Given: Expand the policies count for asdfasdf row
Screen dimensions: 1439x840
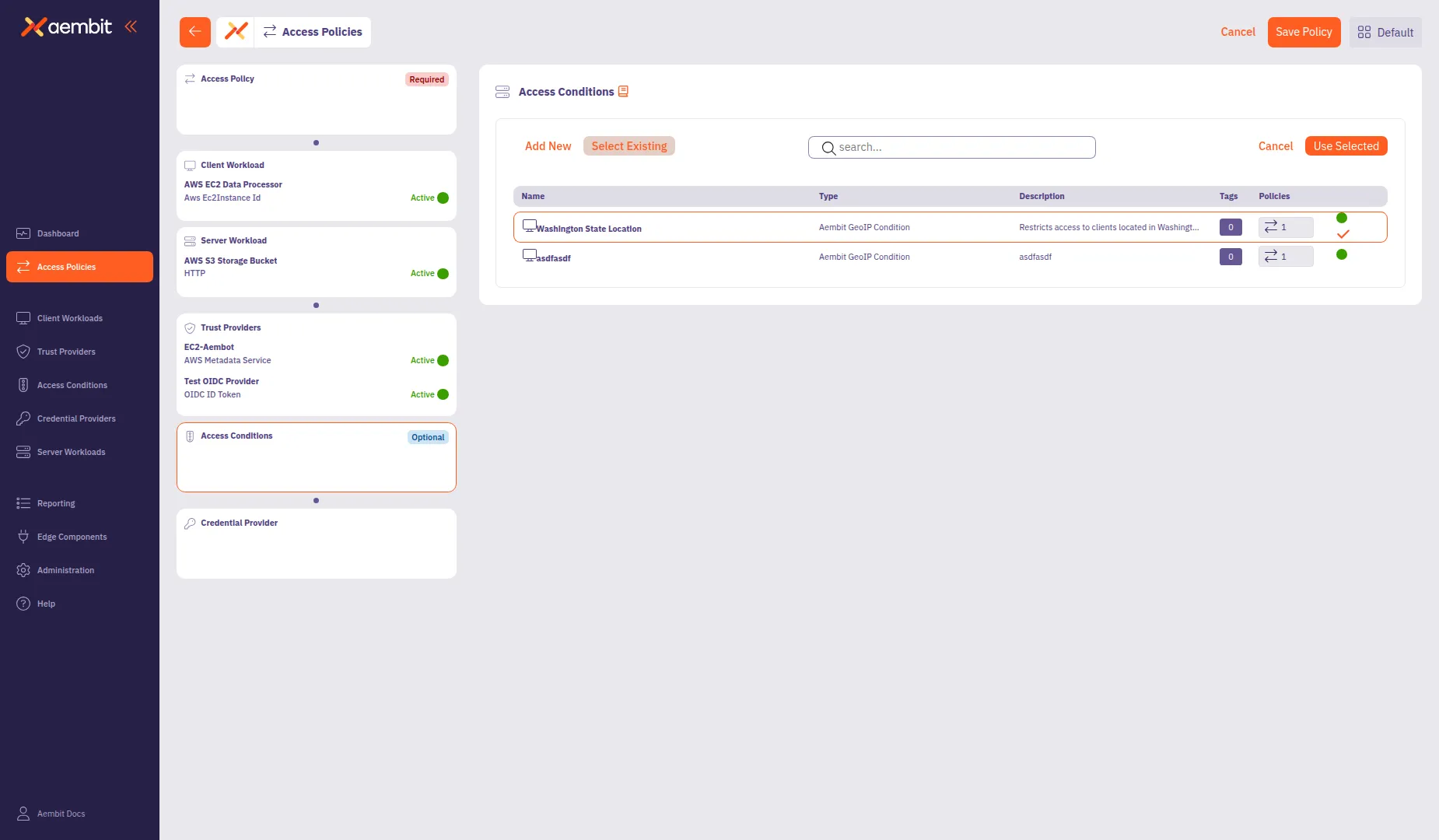Looking at the screenshot, I should pyautogui.click(x=1284, y=256).
